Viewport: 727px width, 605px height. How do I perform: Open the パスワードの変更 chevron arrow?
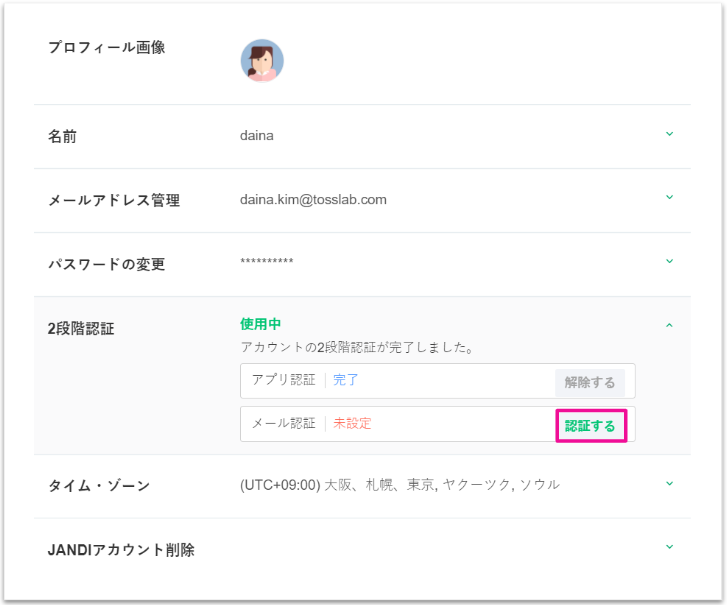click(669, 262)
